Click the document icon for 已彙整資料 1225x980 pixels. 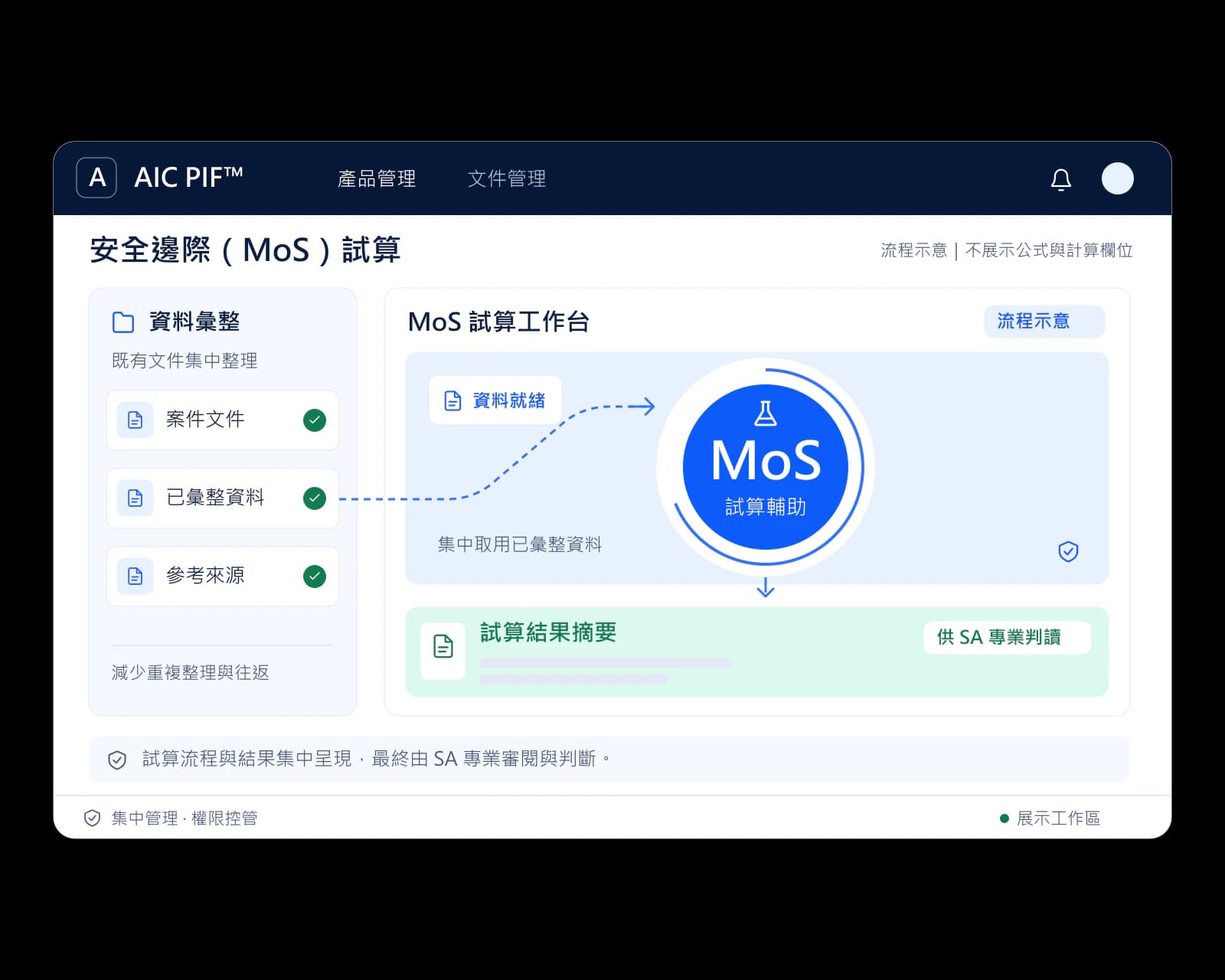coord(135,498)
